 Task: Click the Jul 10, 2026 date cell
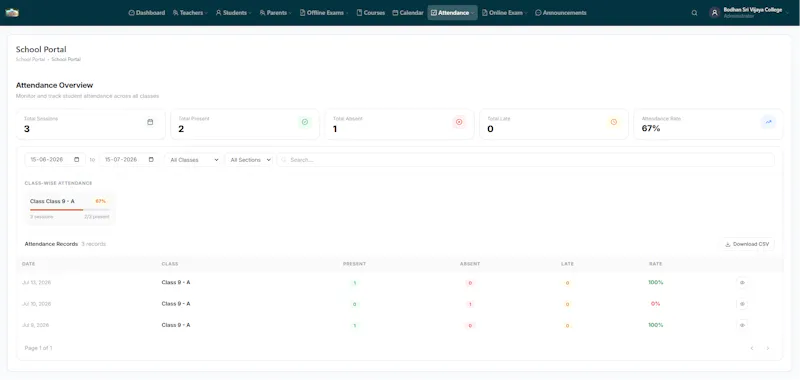coord(36,304)
